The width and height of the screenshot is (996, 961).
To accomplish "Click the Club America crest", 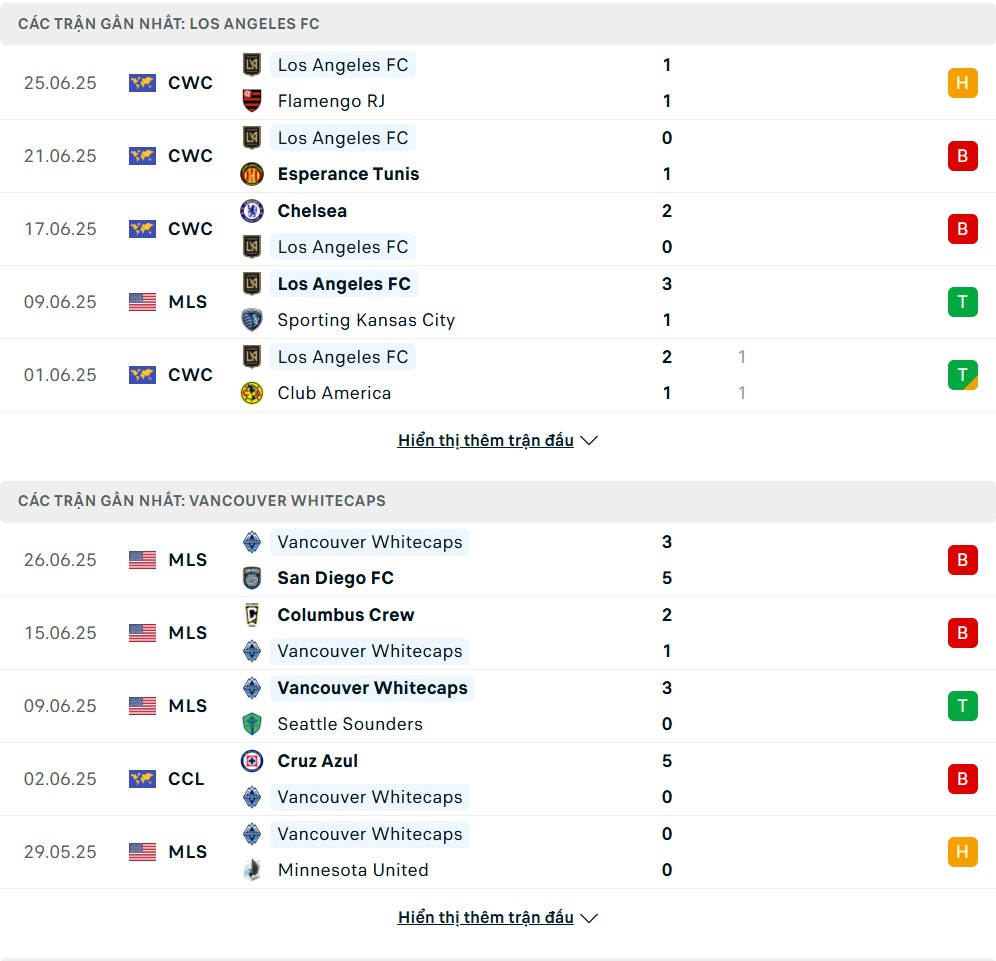I will [x=252, y=393].
